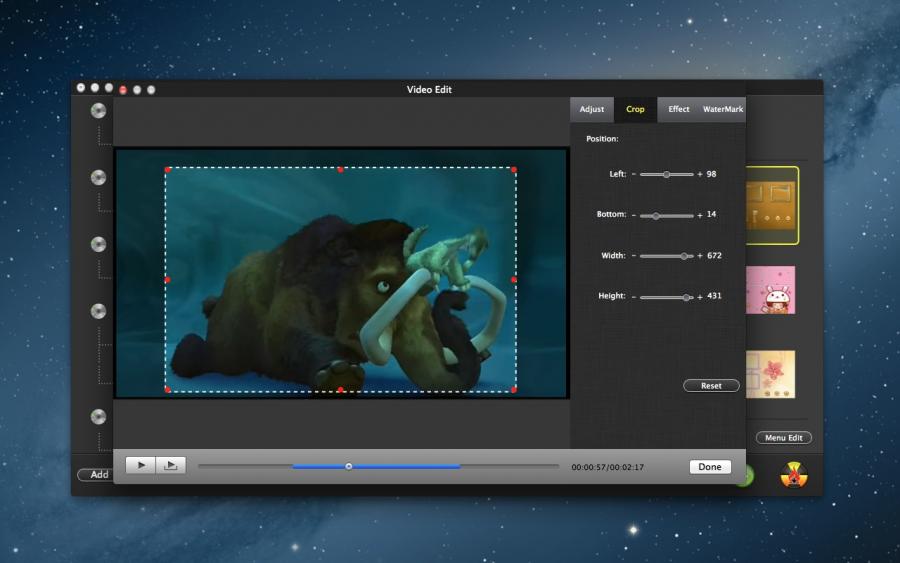Select the pink bunny menu template thumbnail
The height and width of the screenshot is (563, 900).
770,290
